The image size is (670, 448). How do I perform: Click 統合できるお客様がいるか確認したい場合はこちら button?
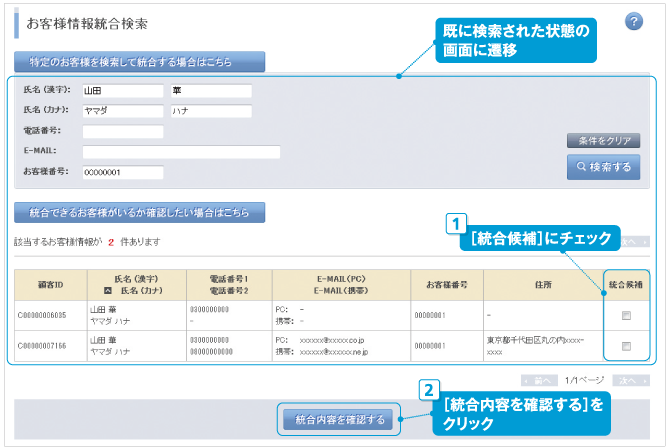tap(139, 212)
